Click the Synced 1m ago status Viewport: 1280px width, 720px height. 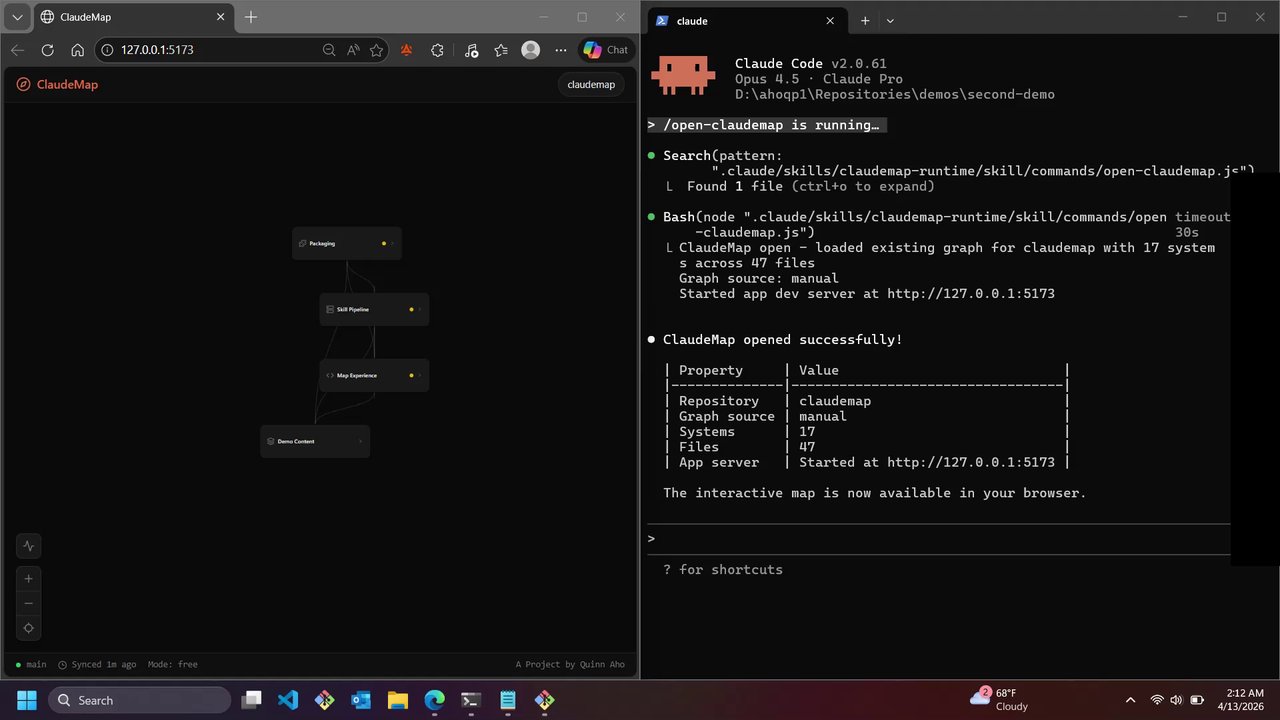[97, 664]
